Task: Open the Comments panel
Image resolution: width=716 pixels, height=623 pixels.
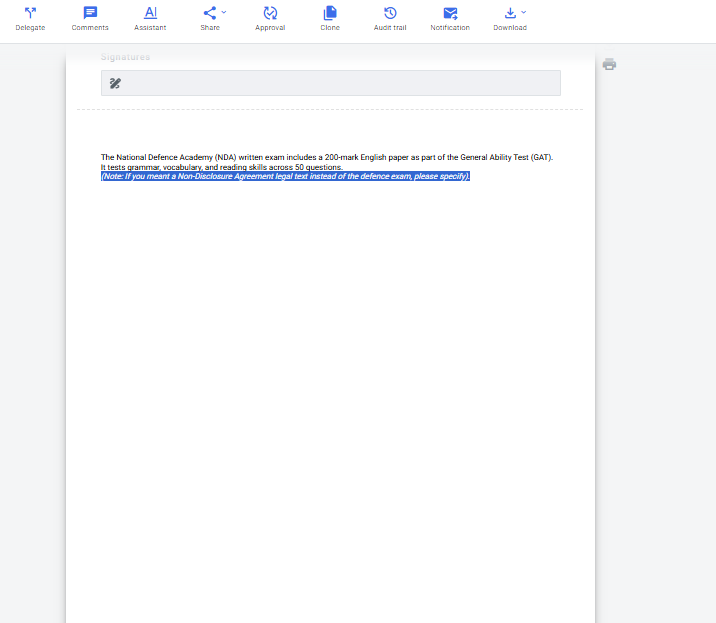Action: [90, 18]
